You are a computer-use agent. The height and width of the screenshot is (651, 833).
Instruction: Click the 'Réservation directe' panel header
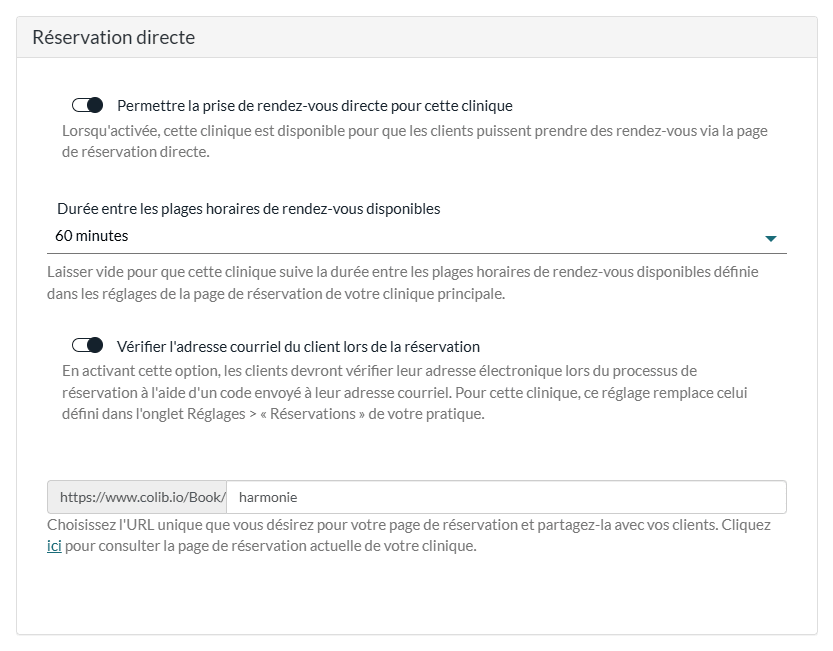(x=416, y=37)
